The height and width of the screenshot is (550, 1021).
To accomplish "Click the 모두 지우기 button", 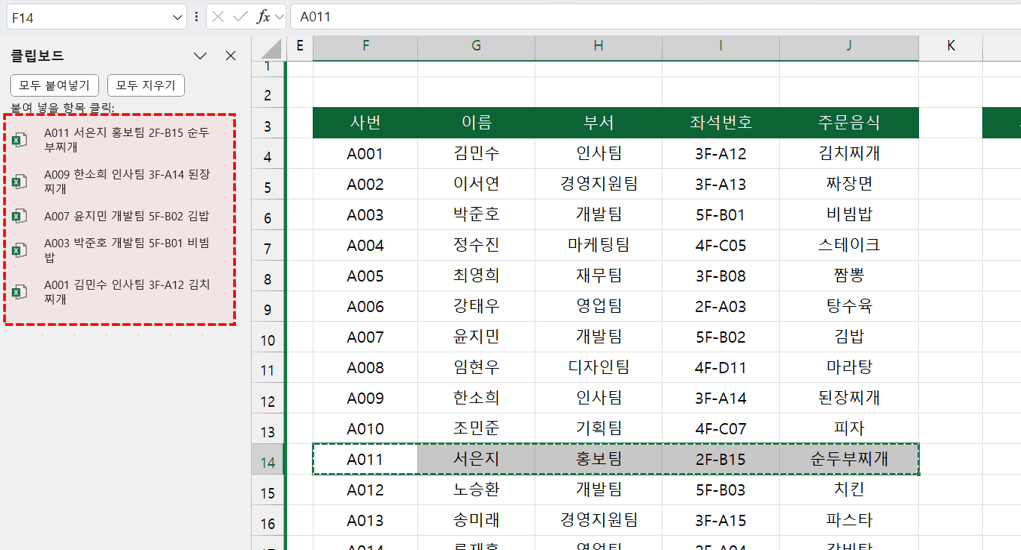I will tap(146, 86).
